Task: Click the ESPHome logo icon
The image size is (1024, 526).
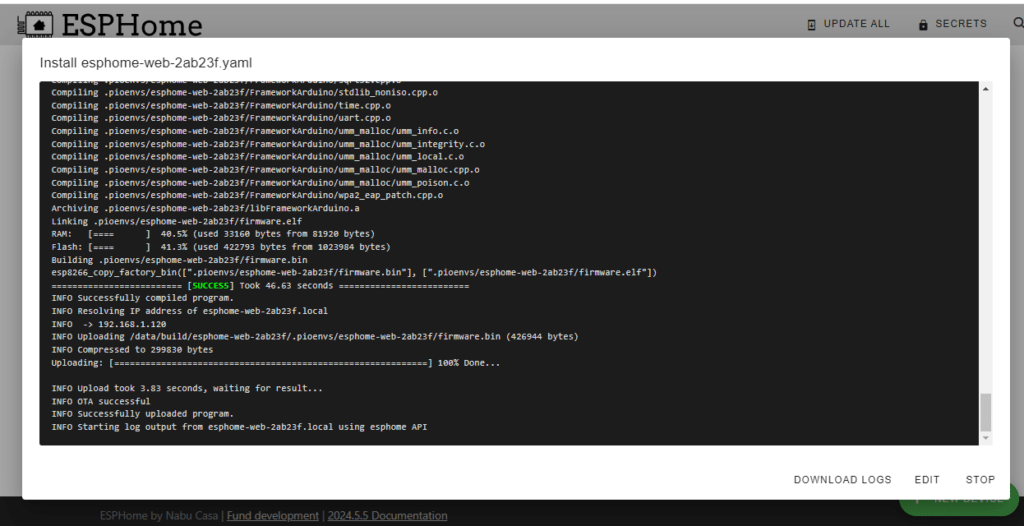Action: click(36, 25)
